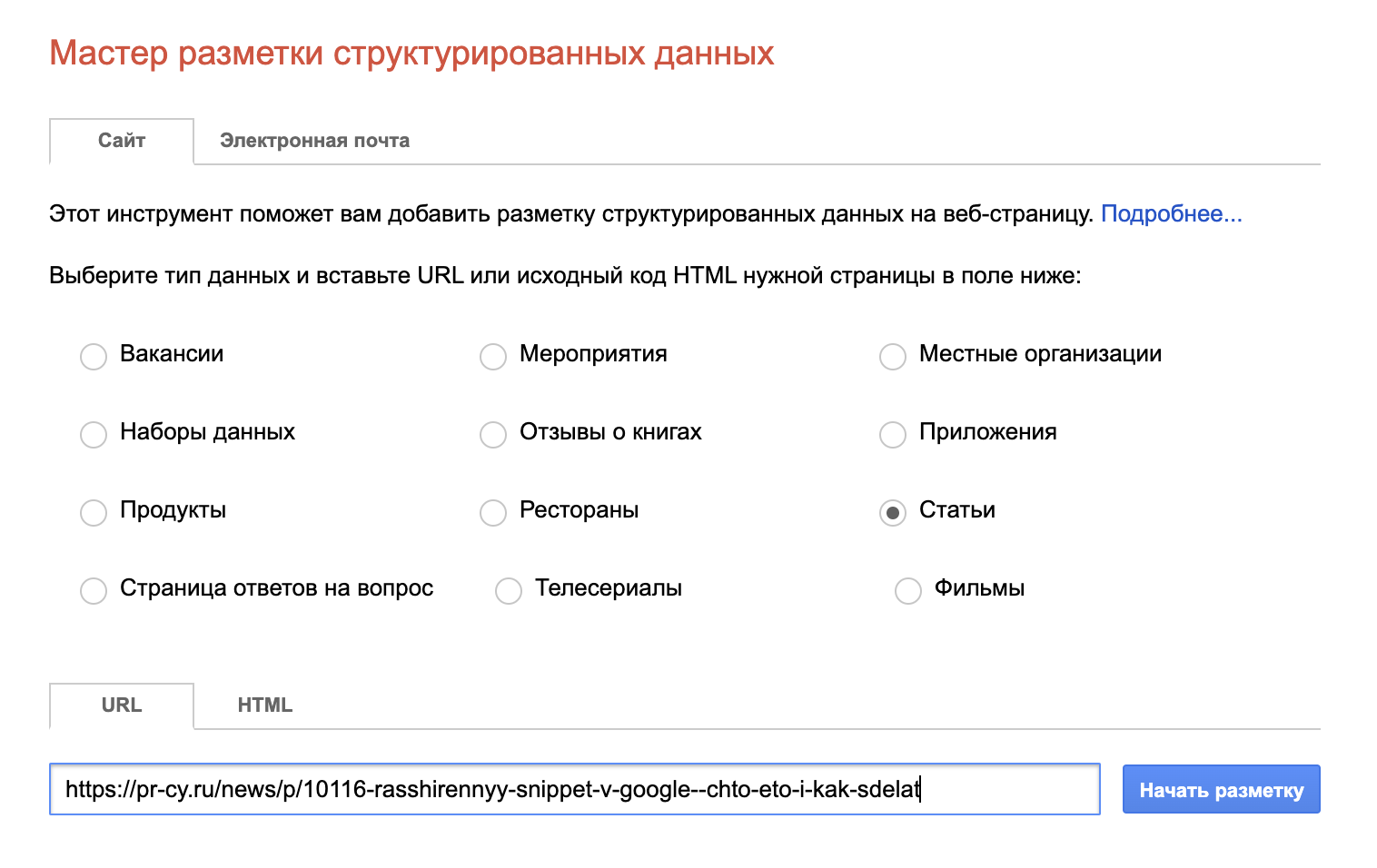The image size is (1377, 868).
Task: Click the selected Статьи radio button
Action: pyautogui.click(x=893, y=512)
